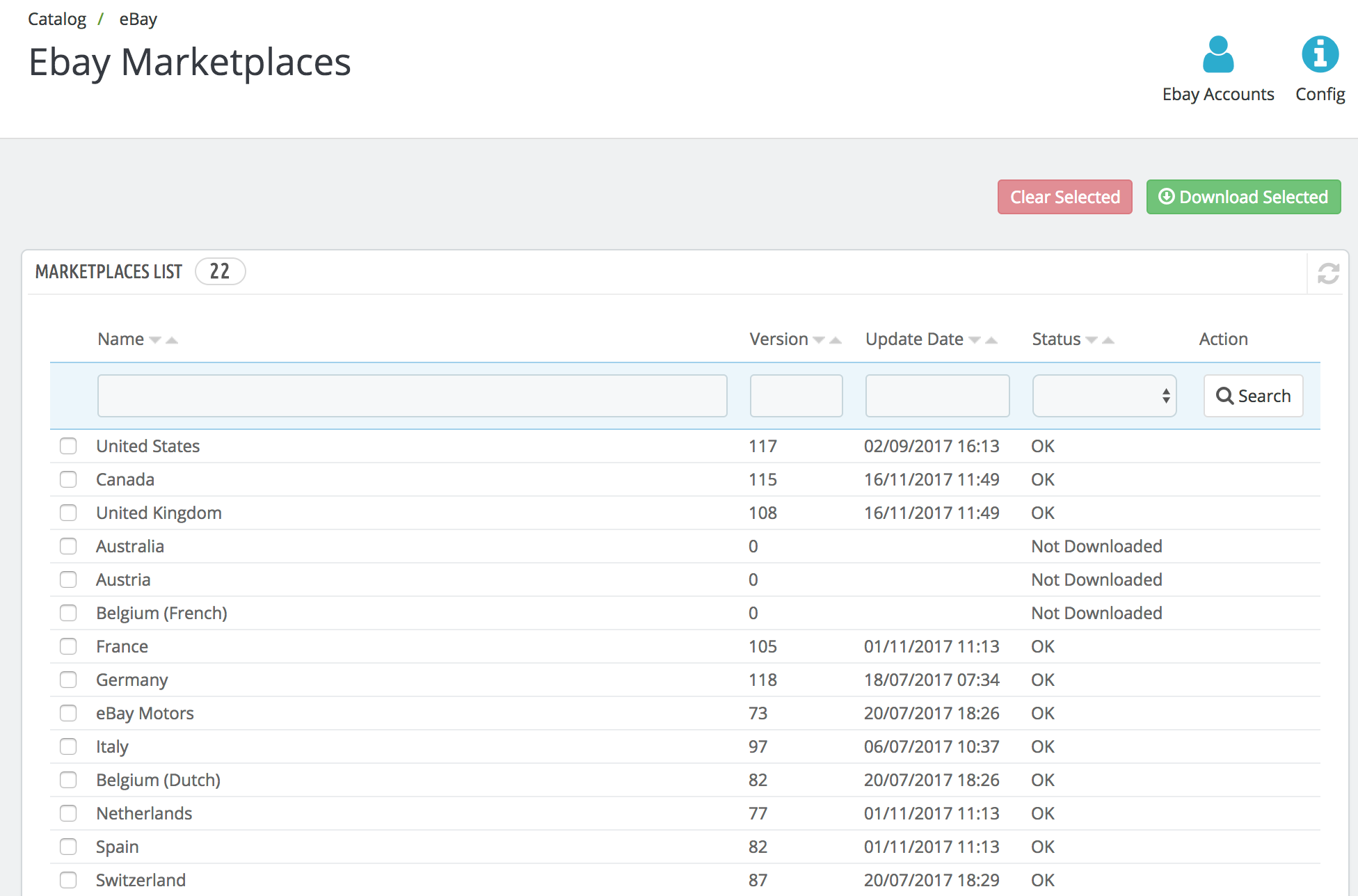This screenshot has height=896, width=1358.
Task: Click United Kingdom version 108
Action: 762,513
